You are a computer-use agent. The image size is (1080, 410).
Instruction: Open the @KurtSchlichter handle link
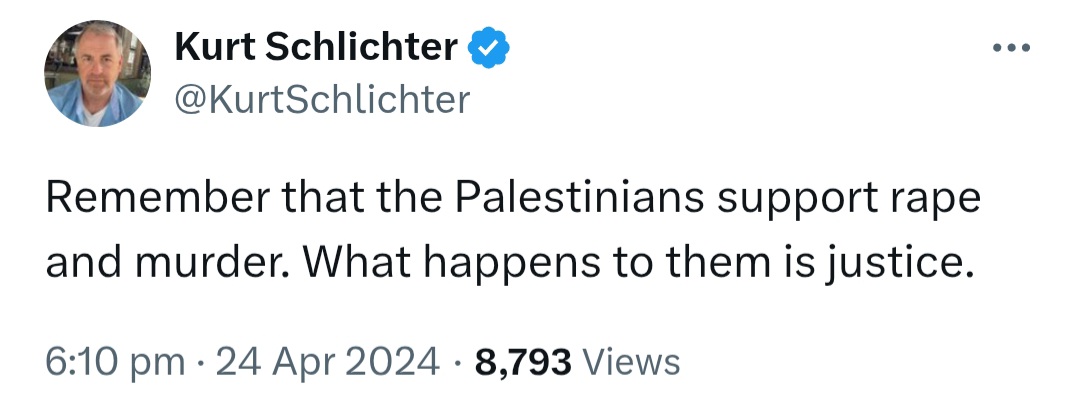[x=322, y=99]
